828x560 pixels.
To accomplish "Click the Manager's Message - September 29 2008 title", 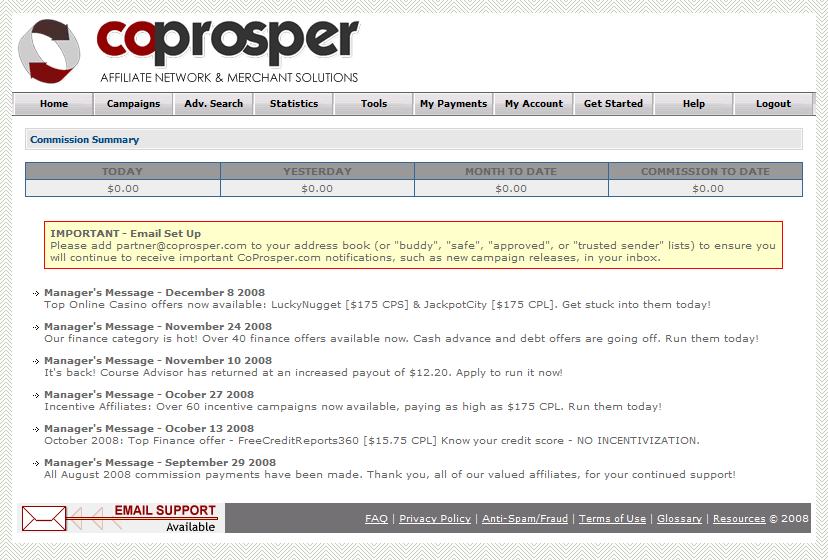I will pyautogui.click(x=160, y=462).
